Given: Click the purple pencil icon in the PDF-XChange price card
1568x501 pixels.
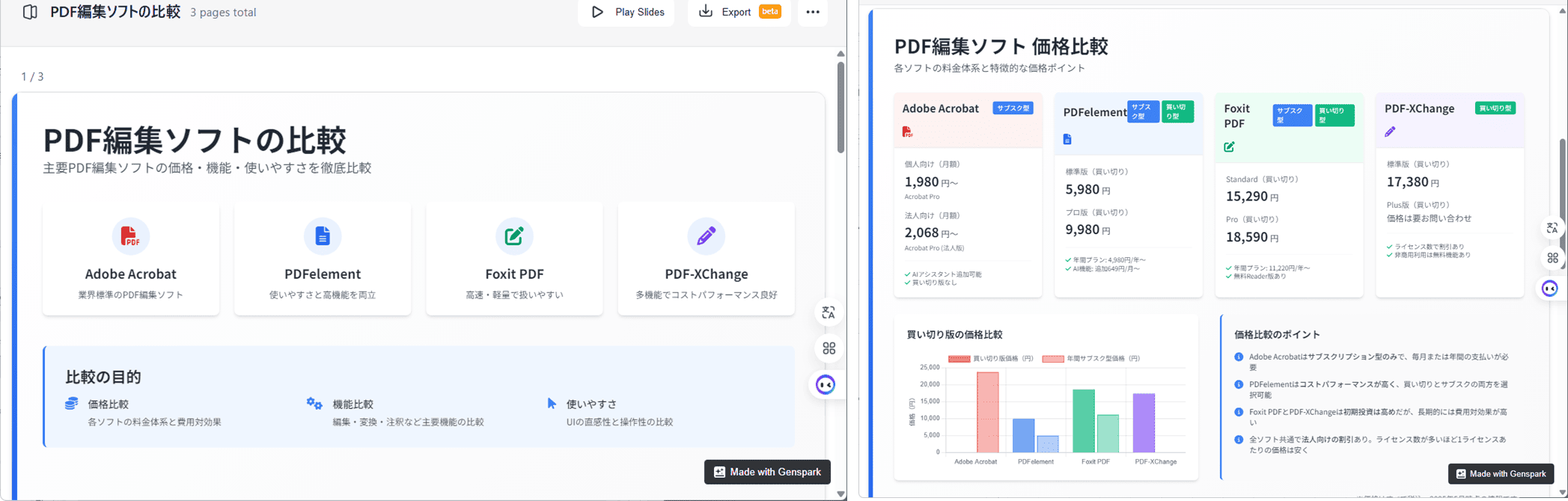Looking at the screenshot, I should point(1390,132).
